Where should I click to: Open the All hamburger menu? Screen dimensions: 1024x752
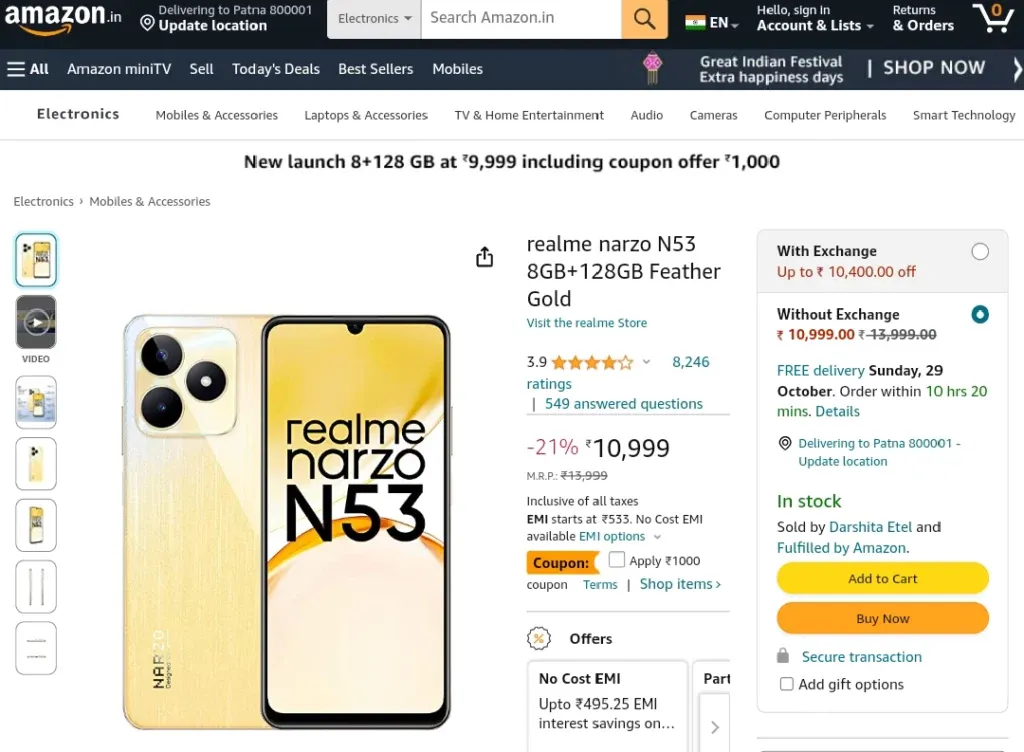(x=27, y=69)
